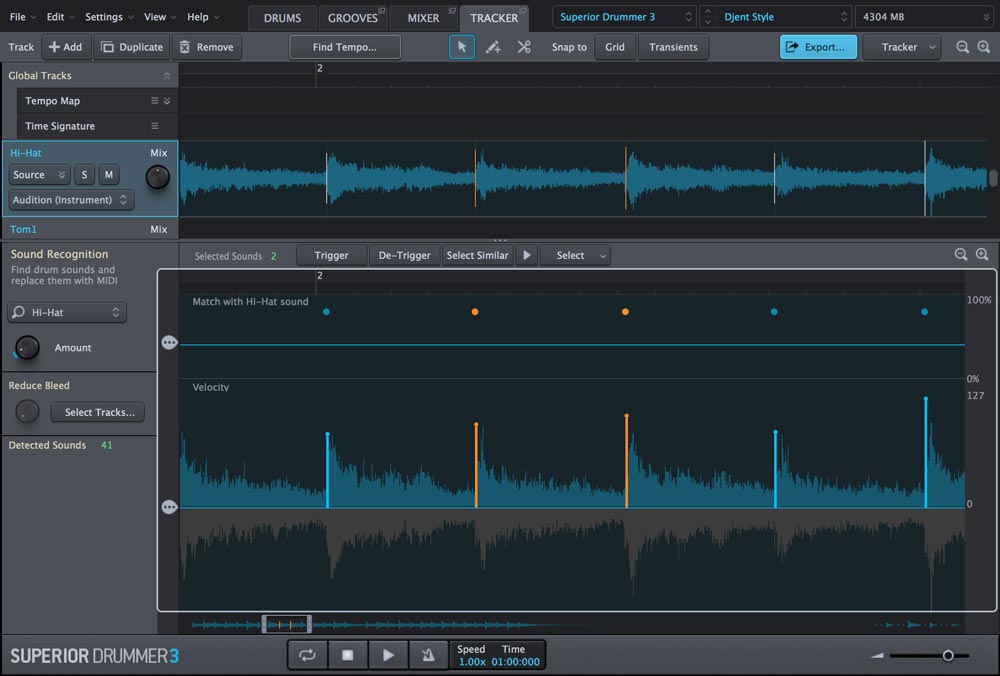Open Tempo Map list menu icon

[x=154, y=101]
